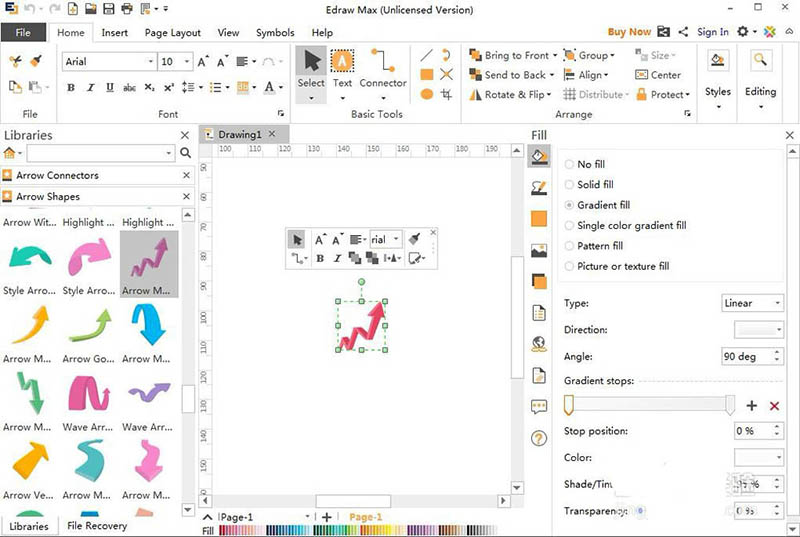Add a gradient stop with plus icon
Screen dimensions: 800x537
[752, 406]
